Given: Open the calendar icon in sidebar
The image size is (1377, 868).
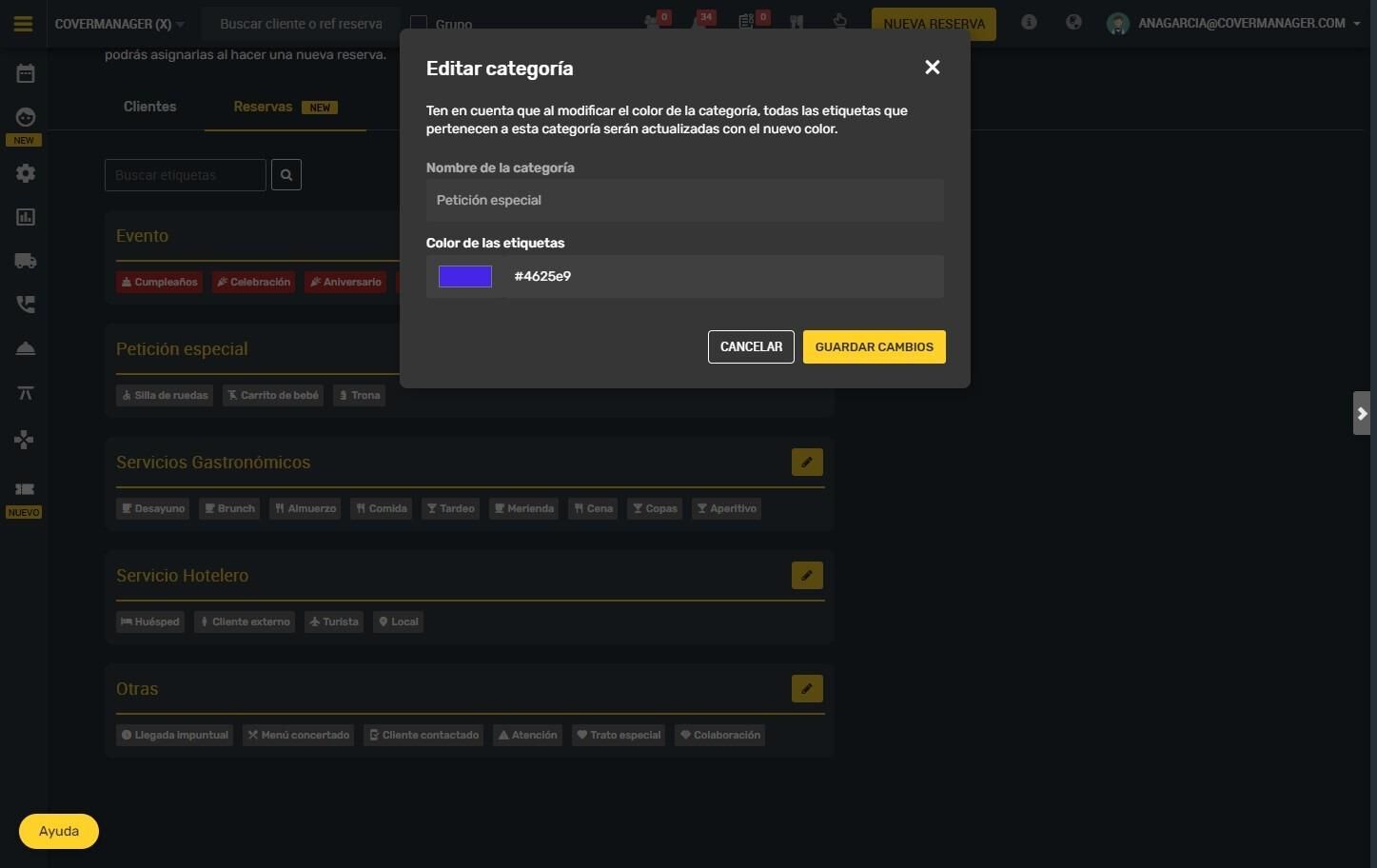Looking at the screenshot, I should coord(26,73).
